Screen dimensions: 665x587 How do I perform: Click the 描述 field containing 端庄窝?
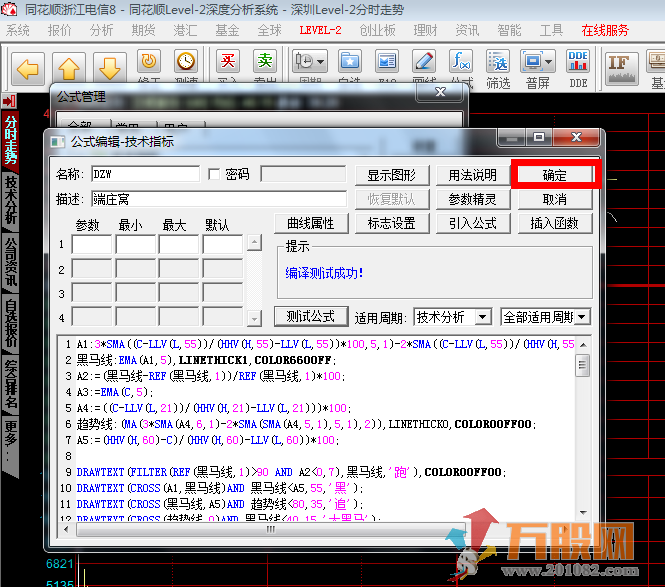(x=219, y=198)
